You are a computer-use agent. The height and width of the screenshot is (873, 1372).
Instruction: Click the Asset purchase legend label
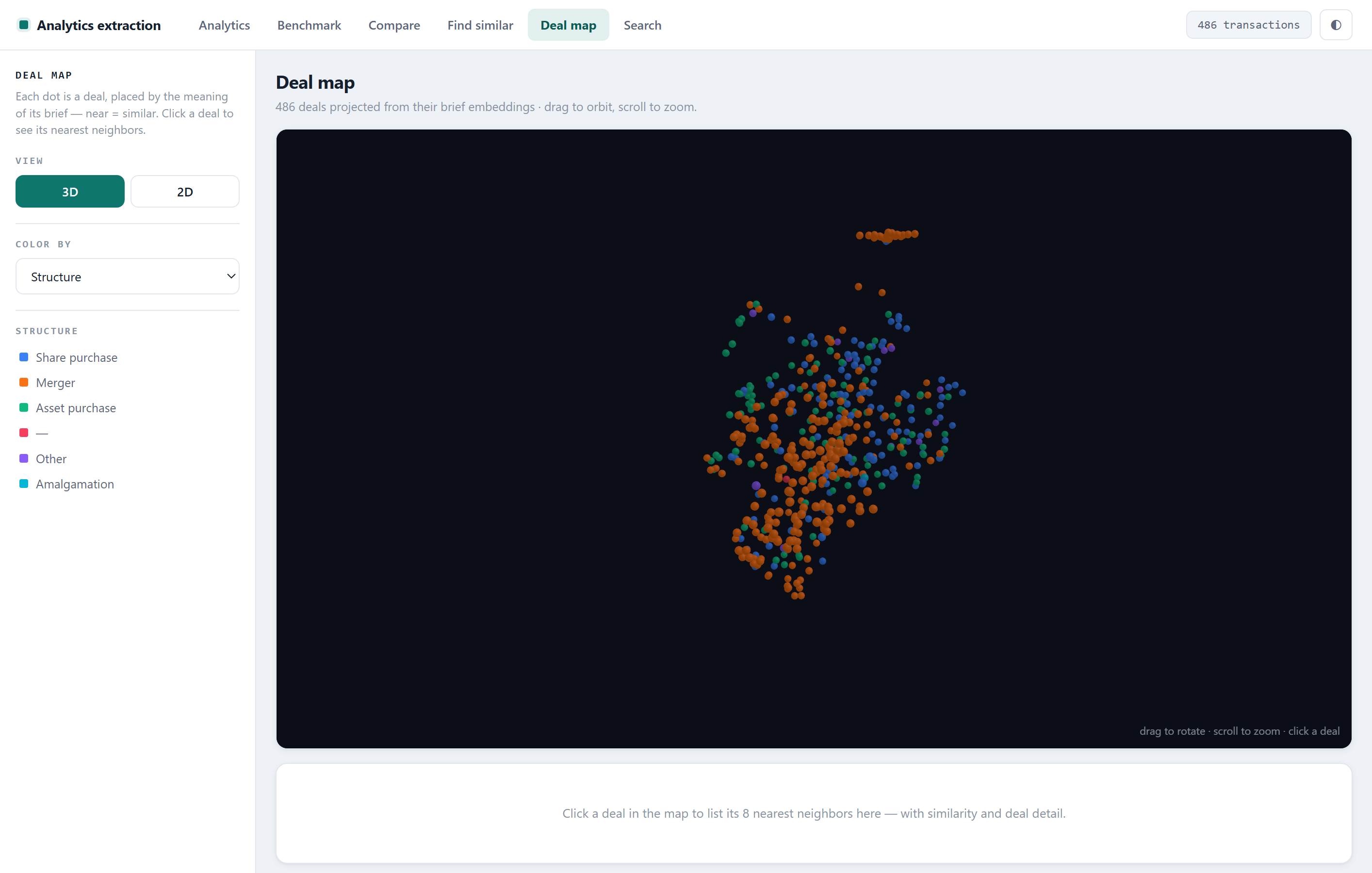click(76, 408)
